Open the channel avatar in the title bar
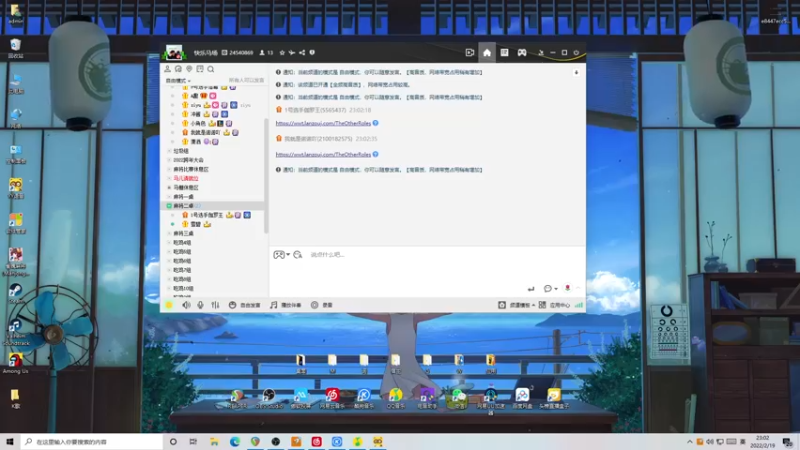The width and height of the screenshot is (800, 450). tap(173, 52)
